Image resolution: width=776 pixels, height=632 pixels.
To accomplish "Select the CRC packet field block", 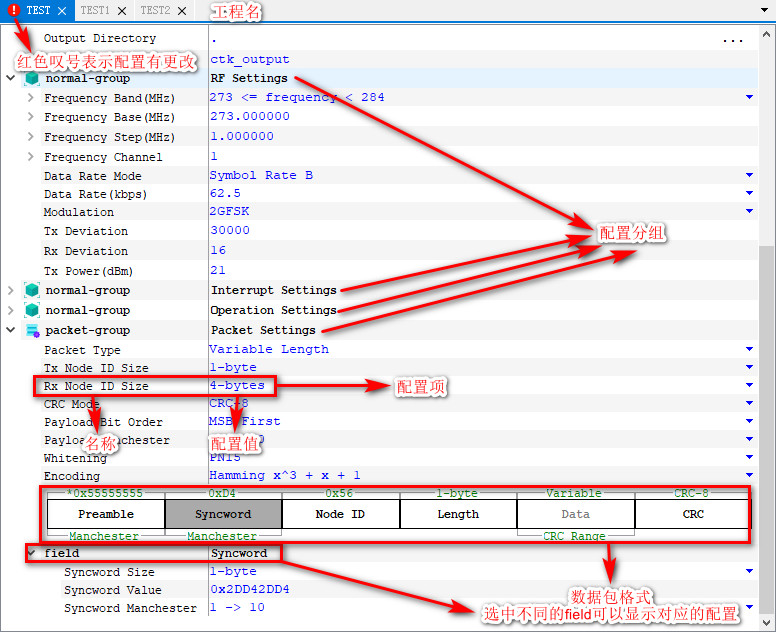I will point(692,514).
